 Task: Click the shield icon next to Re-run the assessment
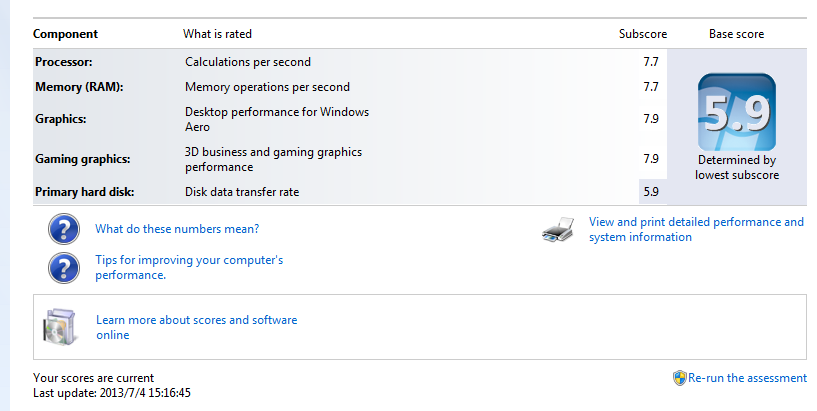680,378
